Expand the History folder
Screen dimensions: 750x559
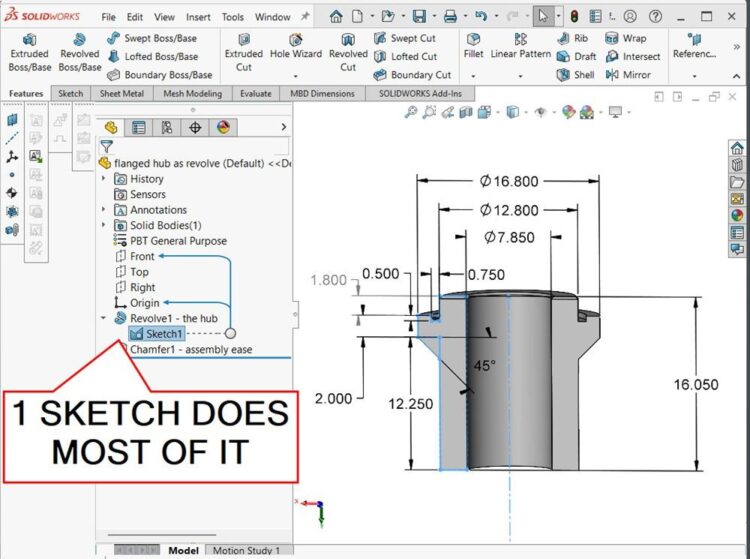click(103, 178)
